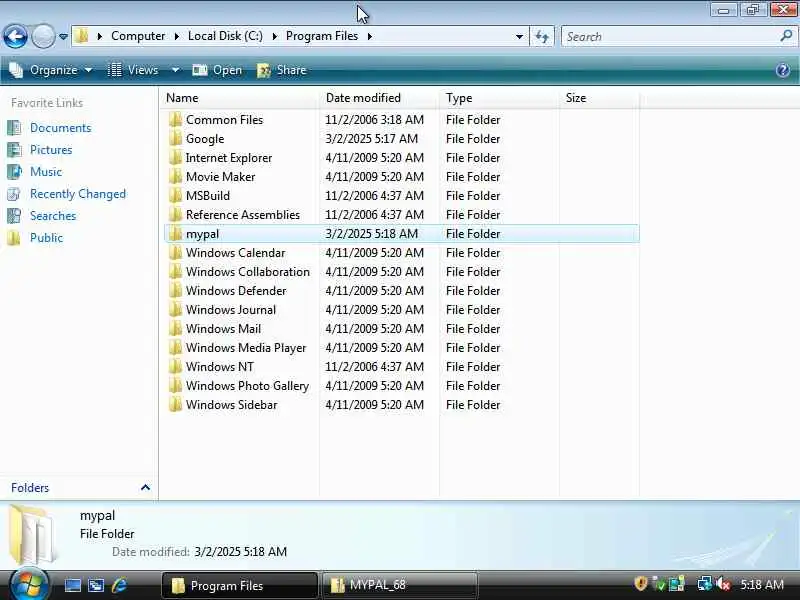Switch to MYPAL_68 taskbar button

tap(400, 585)
